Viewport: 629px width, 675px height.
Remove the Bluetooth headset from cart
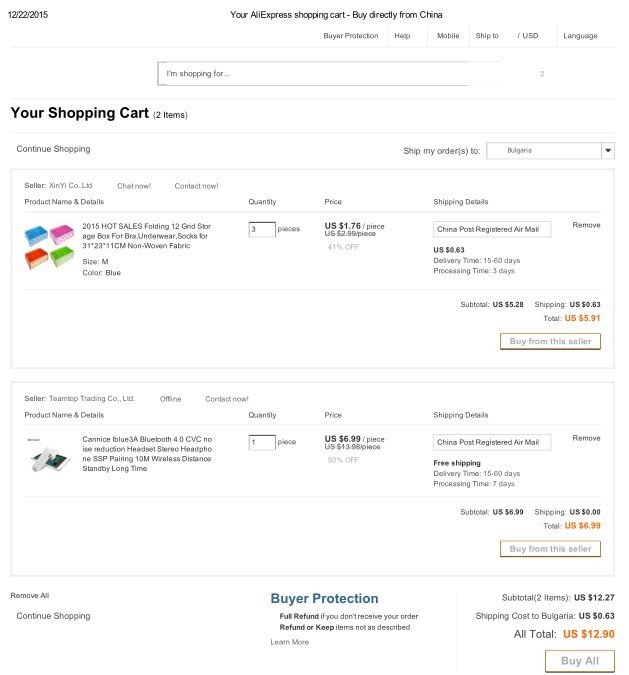(x=586, y=439)
